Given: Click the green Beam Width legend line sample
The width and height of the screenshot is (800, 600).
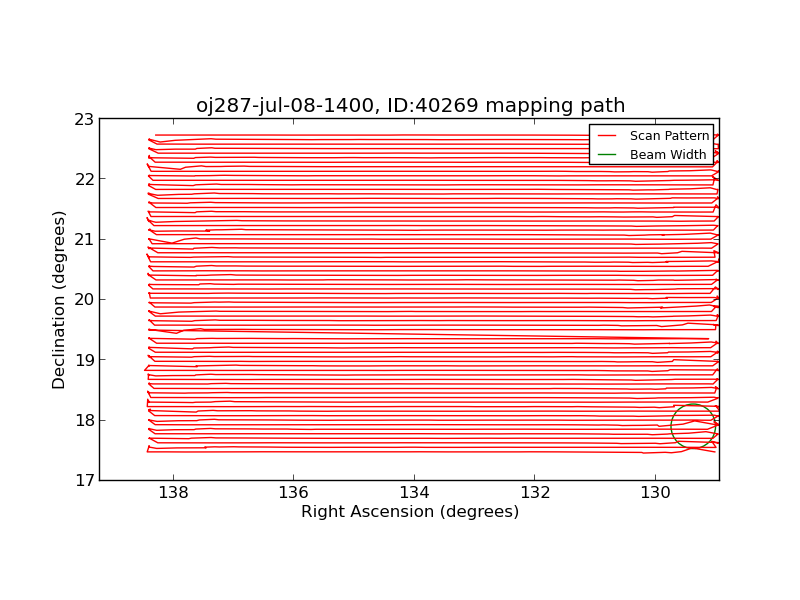Looking at the screenshot, I should click(607, 154).
